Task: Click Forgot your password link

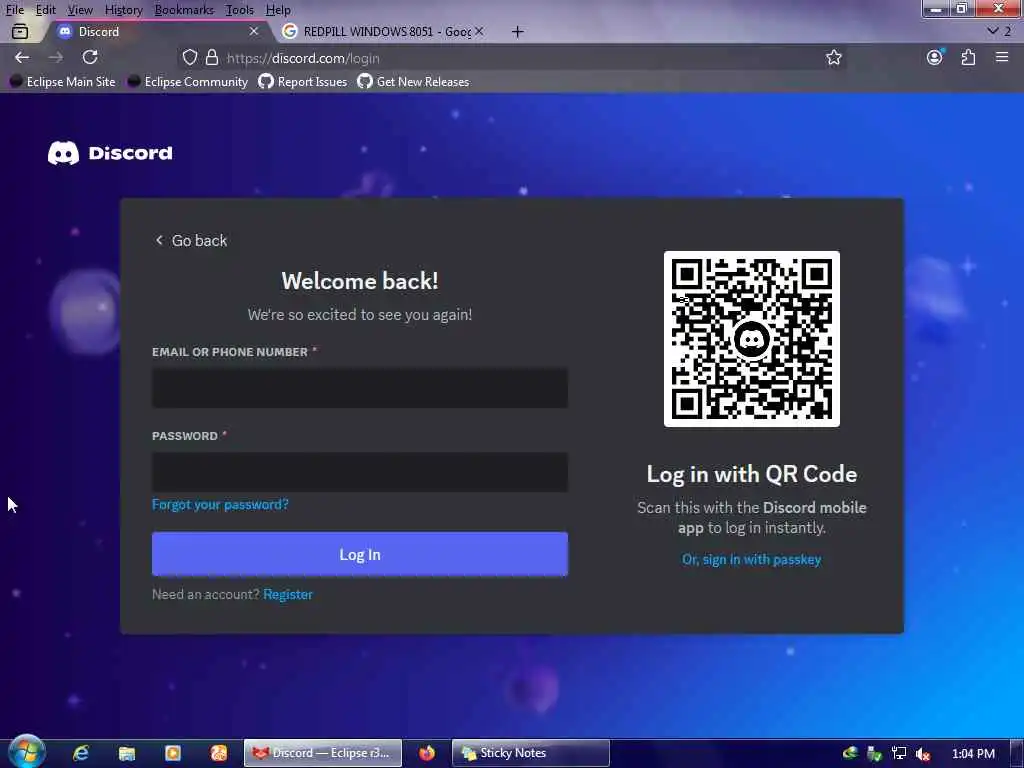Action: point(220,504)
